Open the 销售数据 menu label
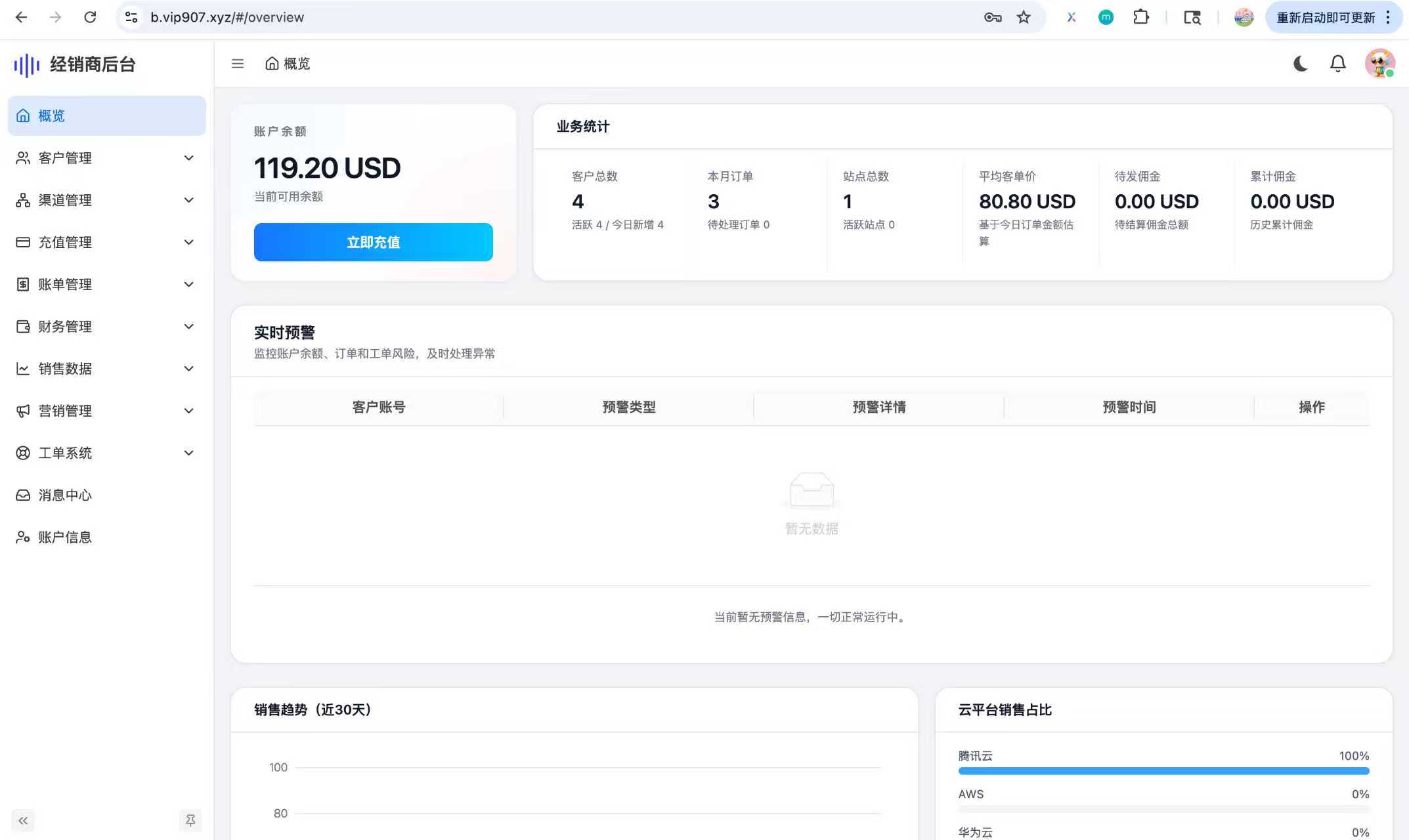Viewport: 1409px width, 840px height. [x=65, y=369]
